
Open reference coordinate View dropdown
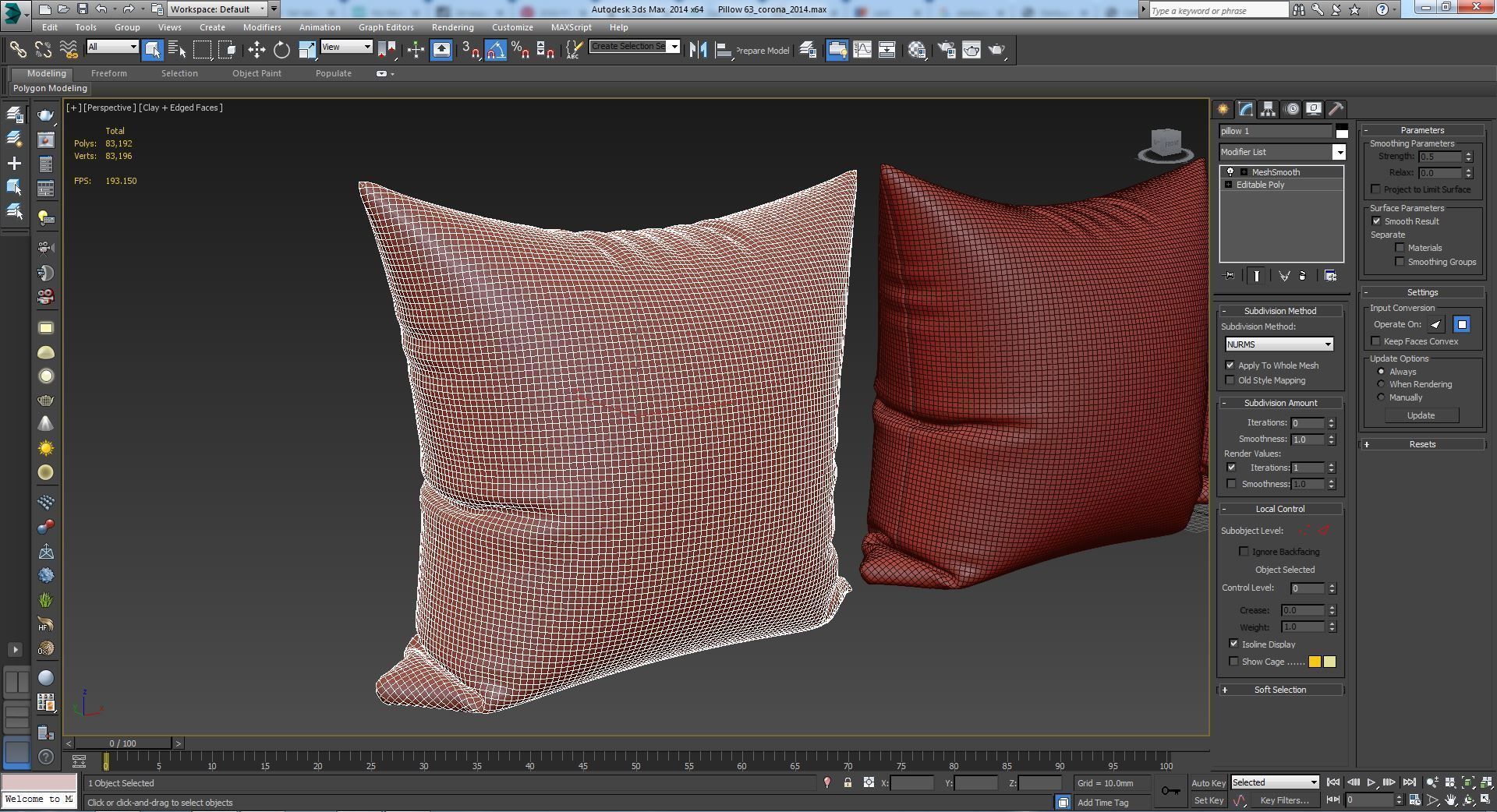point(346,47)
